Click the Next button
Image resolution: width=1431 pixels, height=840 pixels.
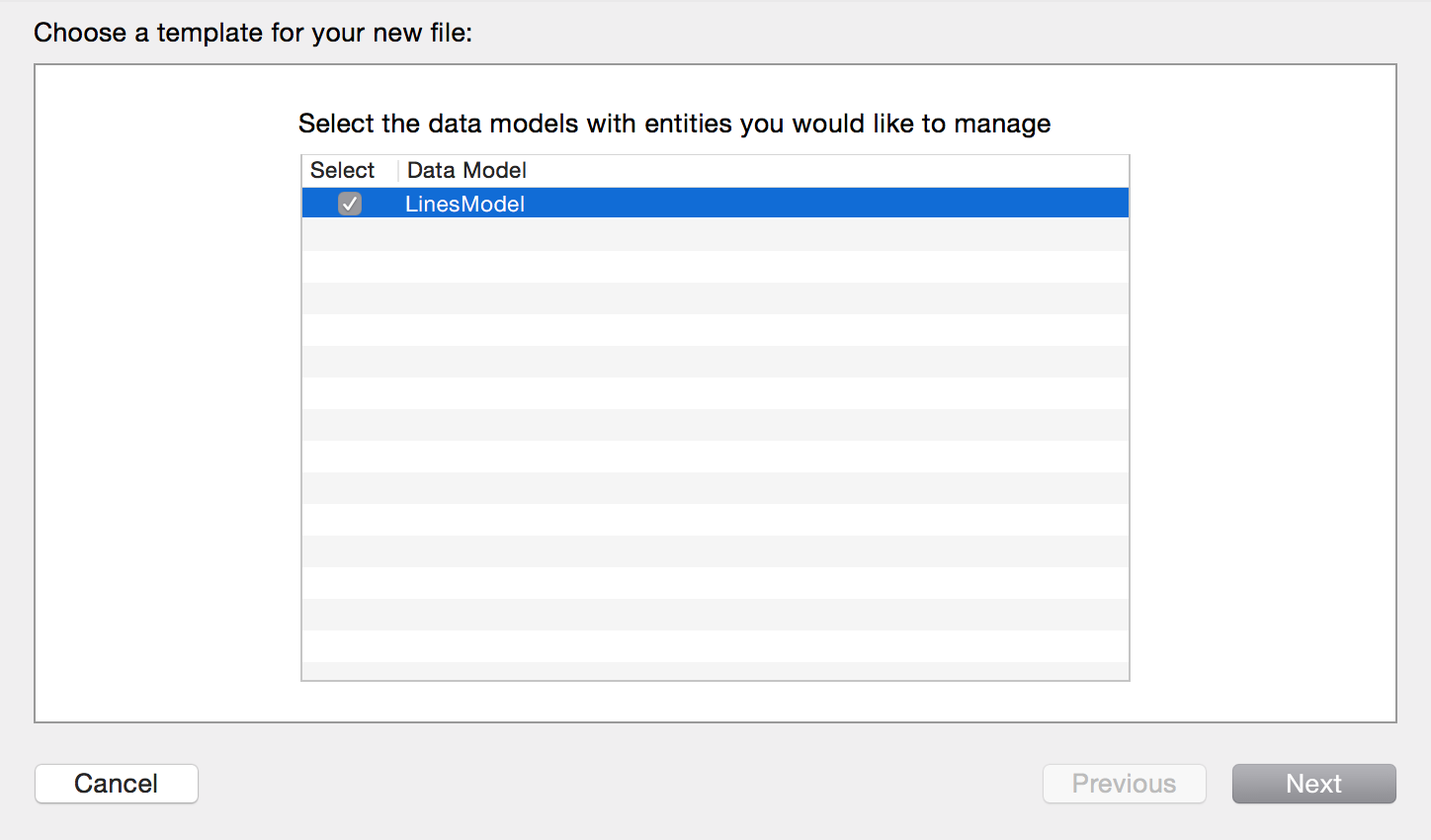1313,784
